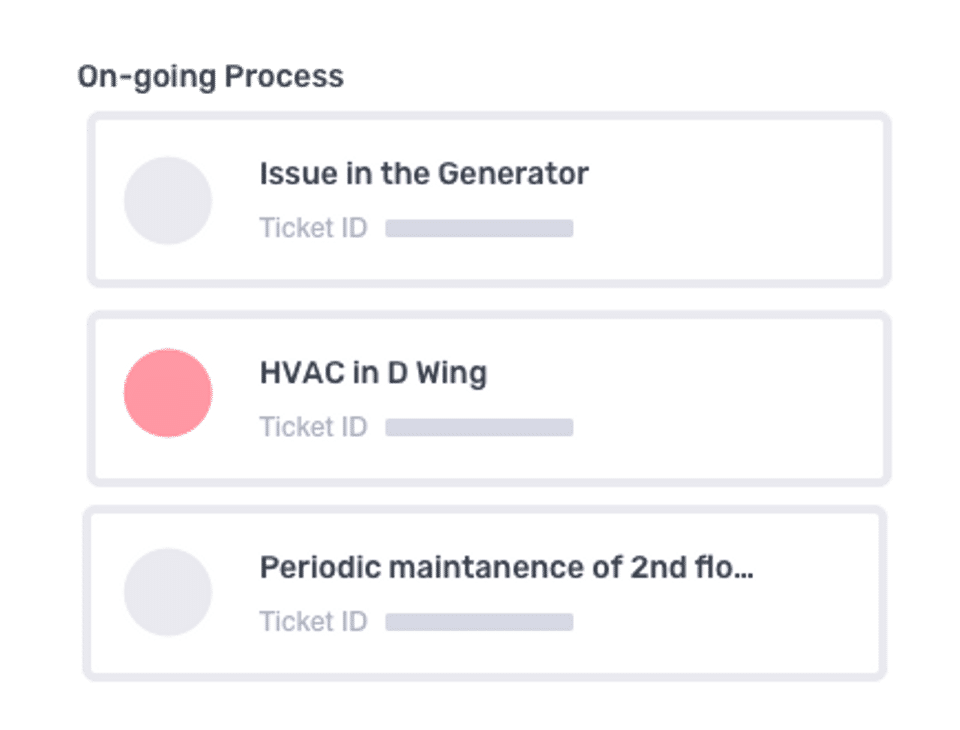Click the Ticket ID label under HVAC in D Wing
Viewport: 960px width, 730px height.
313,427
